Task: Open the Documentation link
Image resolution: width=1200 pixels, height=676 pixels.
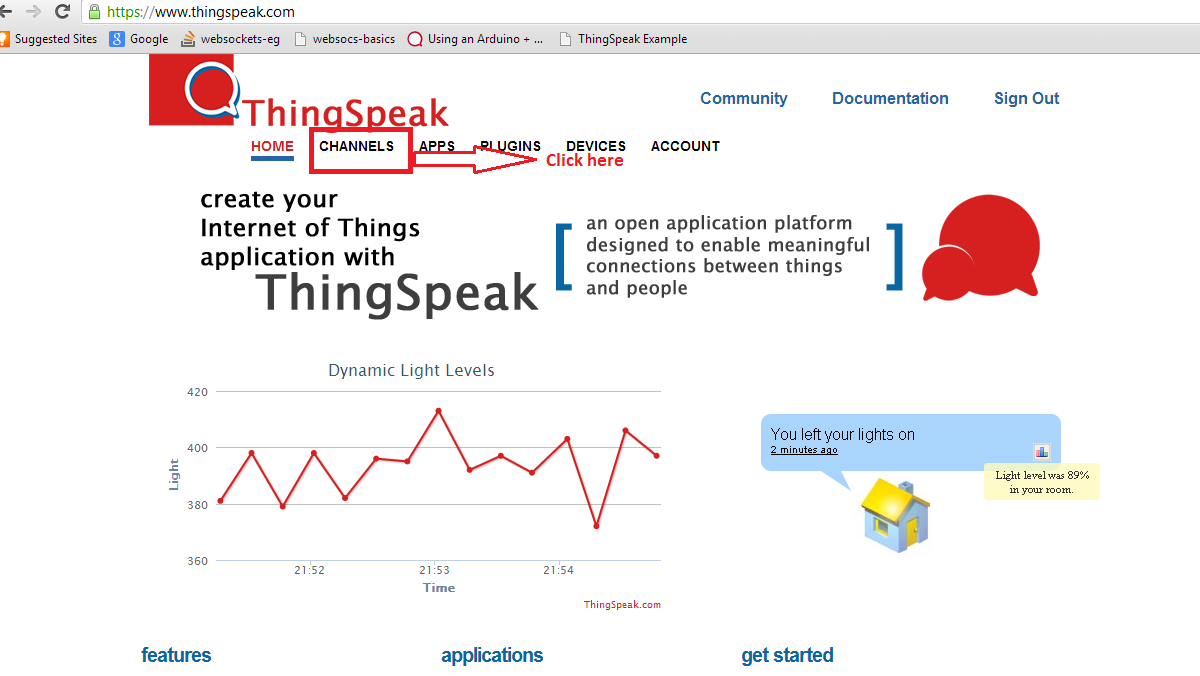Action: [890, 98]
